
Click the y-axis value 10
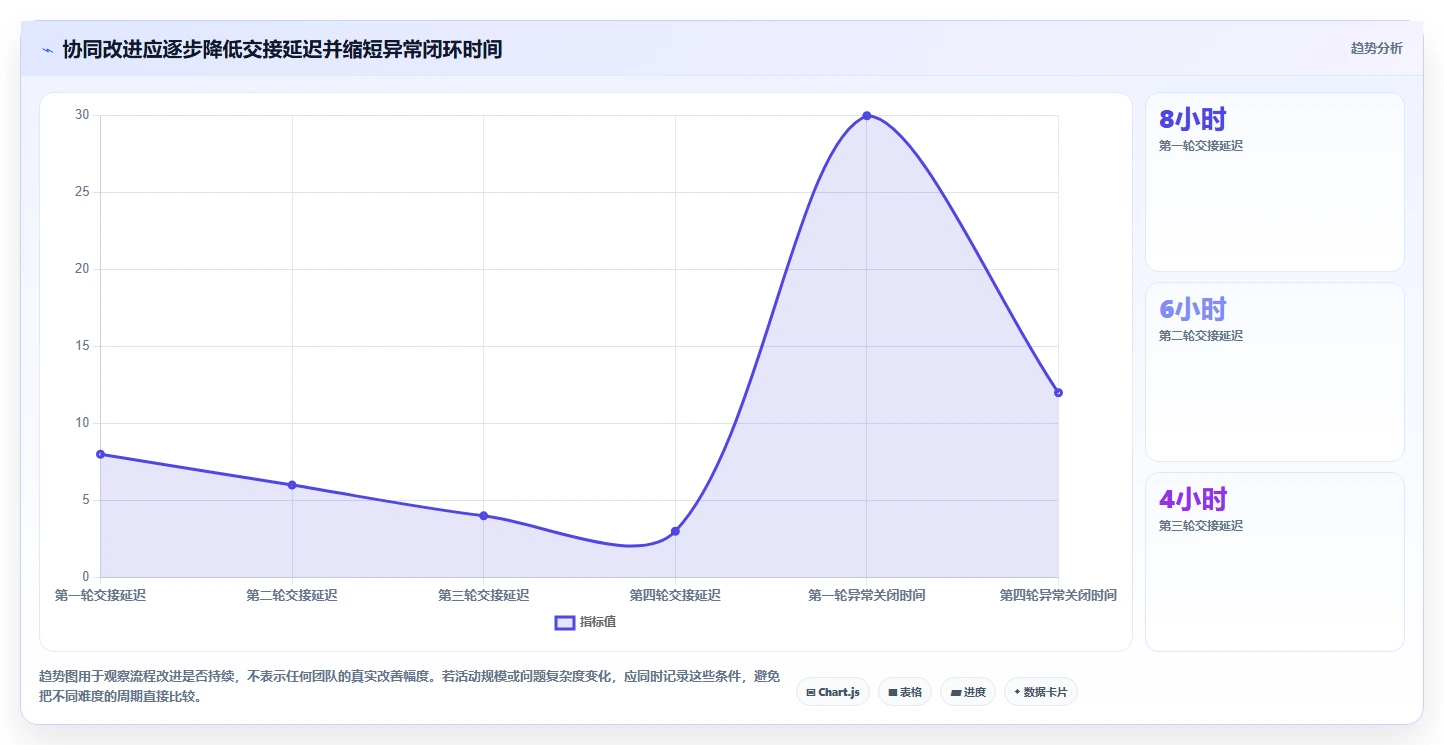82,423
